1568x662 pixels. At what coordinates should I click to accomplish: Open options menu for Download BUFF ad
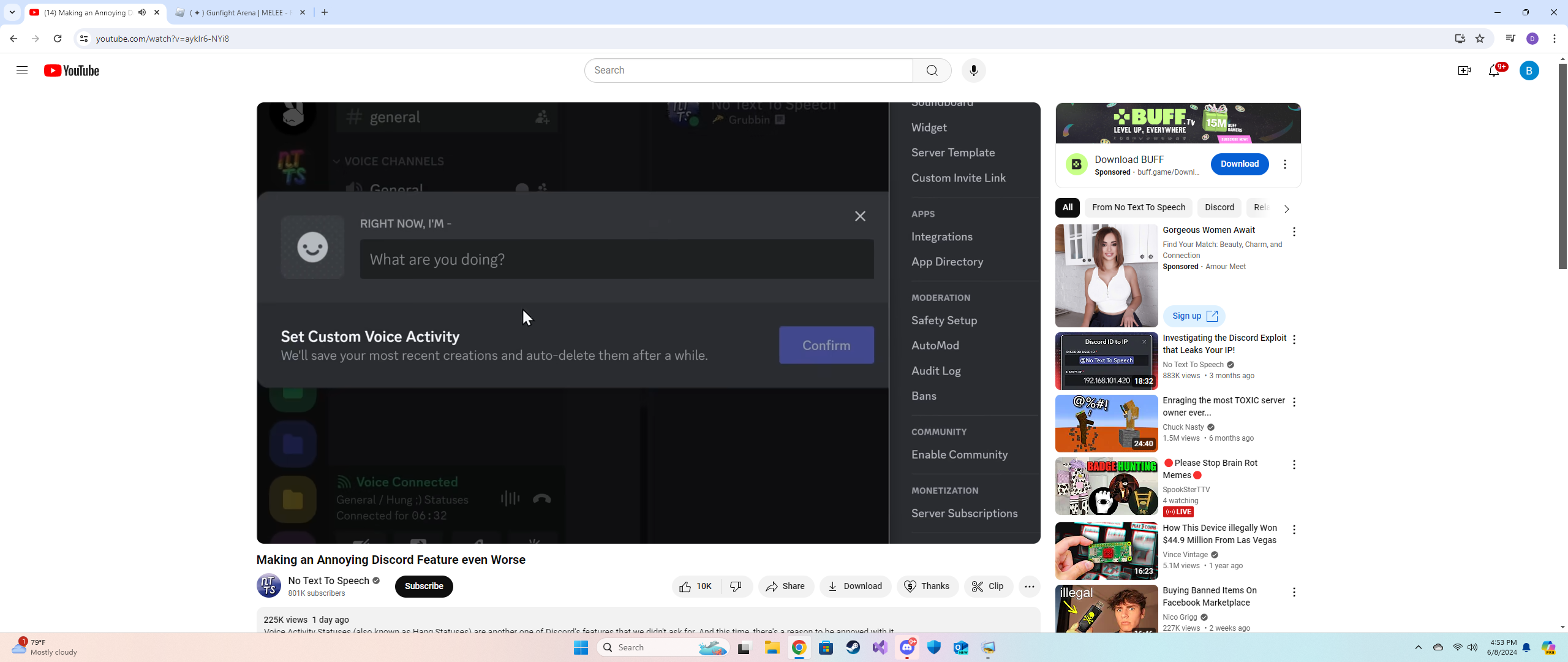(x=1285, y=164)
